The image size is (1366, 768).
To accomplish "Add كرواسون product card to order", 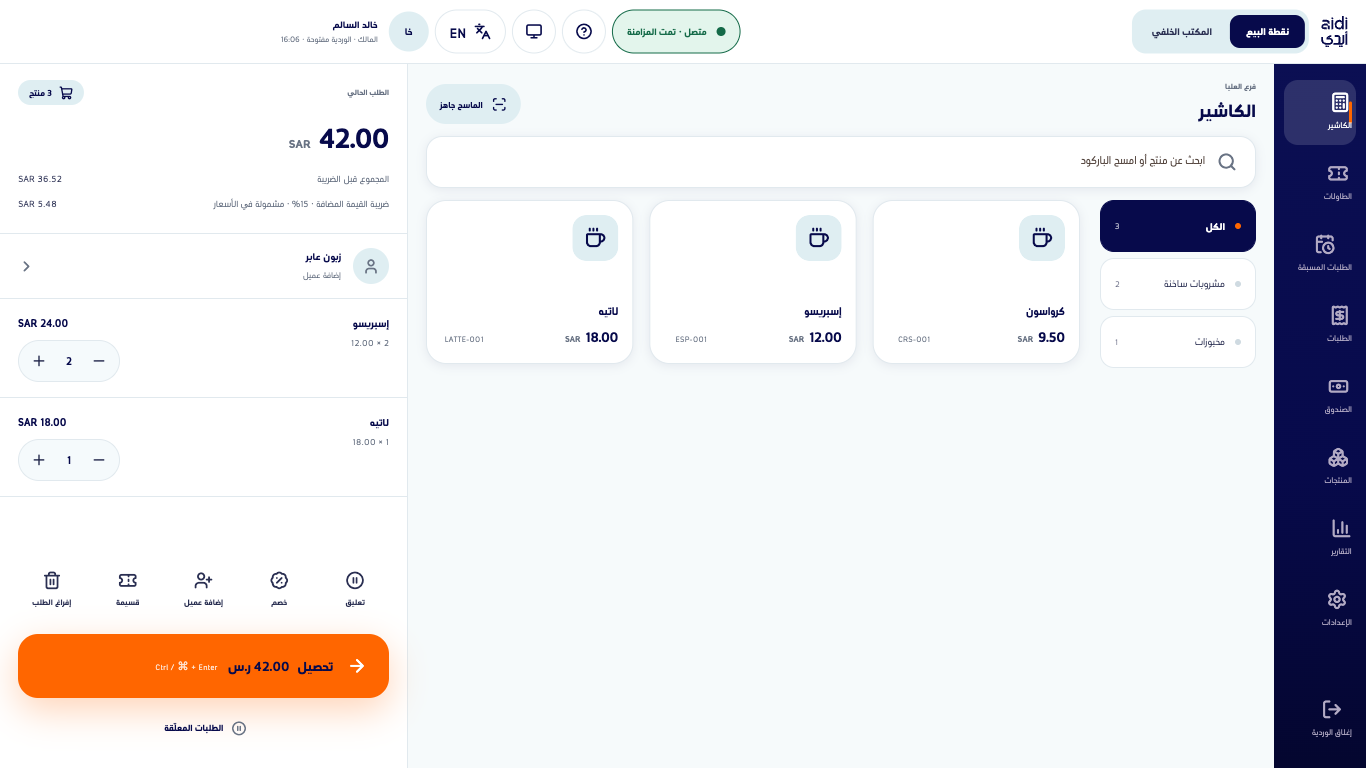I will 976,282.
